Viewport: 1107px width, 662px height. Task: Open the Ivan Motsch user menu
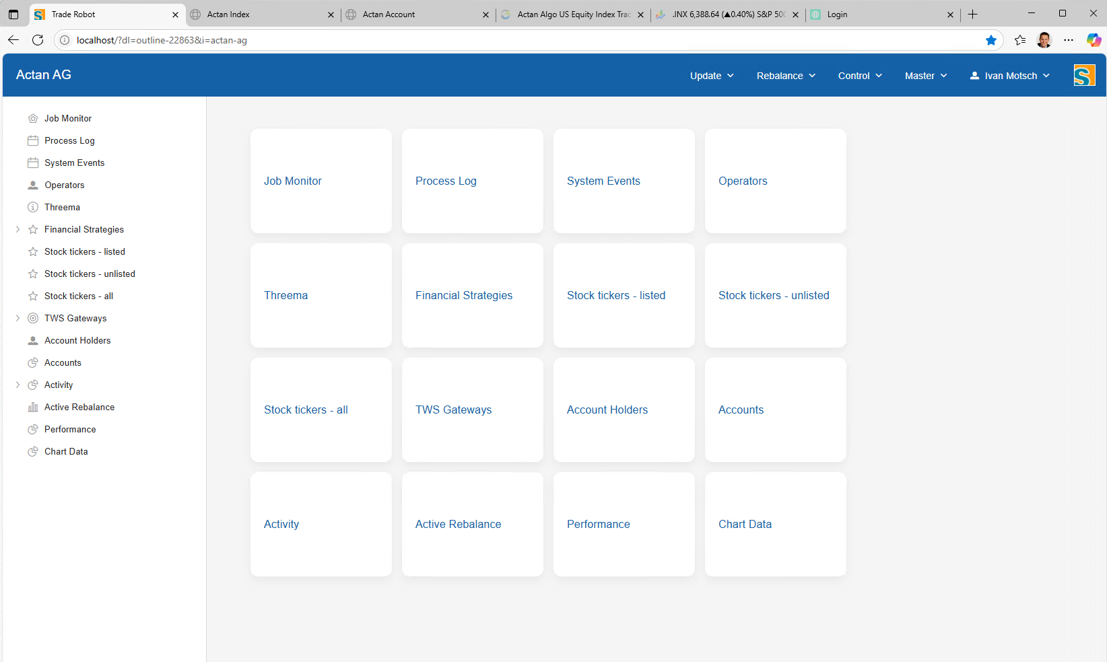(x=1010, y=76)
